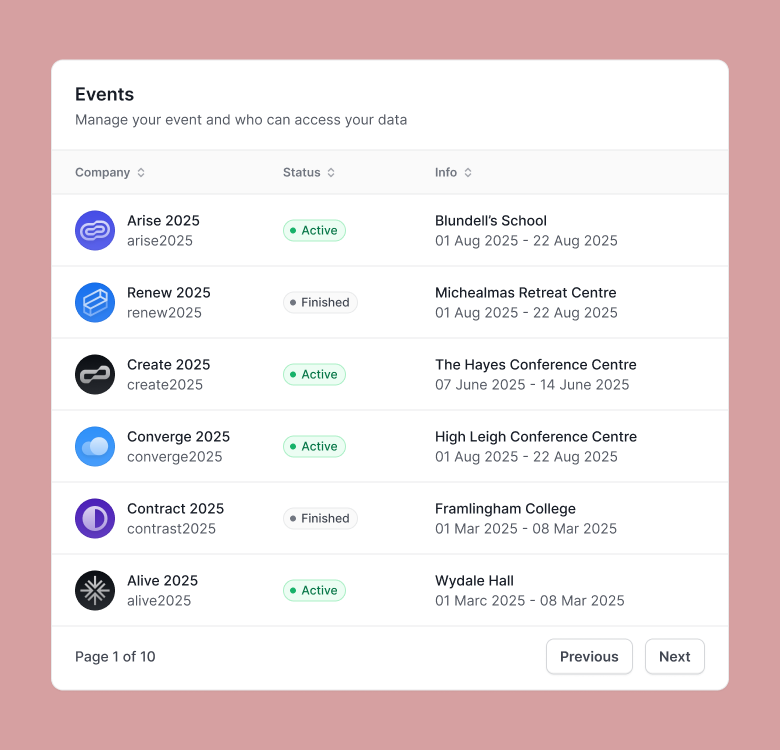The image size is (780, 750).
Task: Go to the Next page
Action: pos(675,656)
